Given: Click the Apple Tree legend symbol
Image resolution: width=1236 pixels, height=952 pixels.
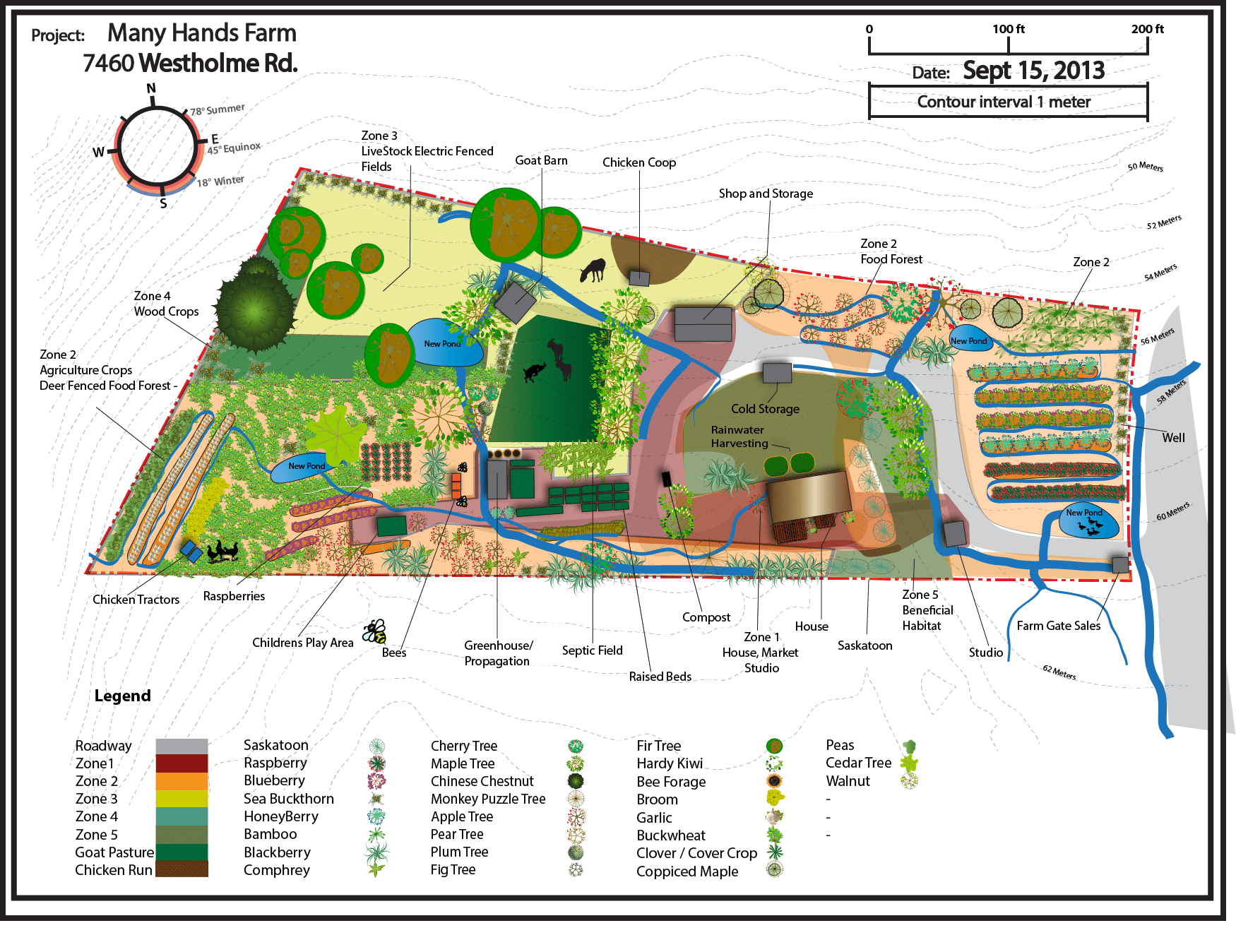Looking at the screenshot, I should [x=576, y=817].
